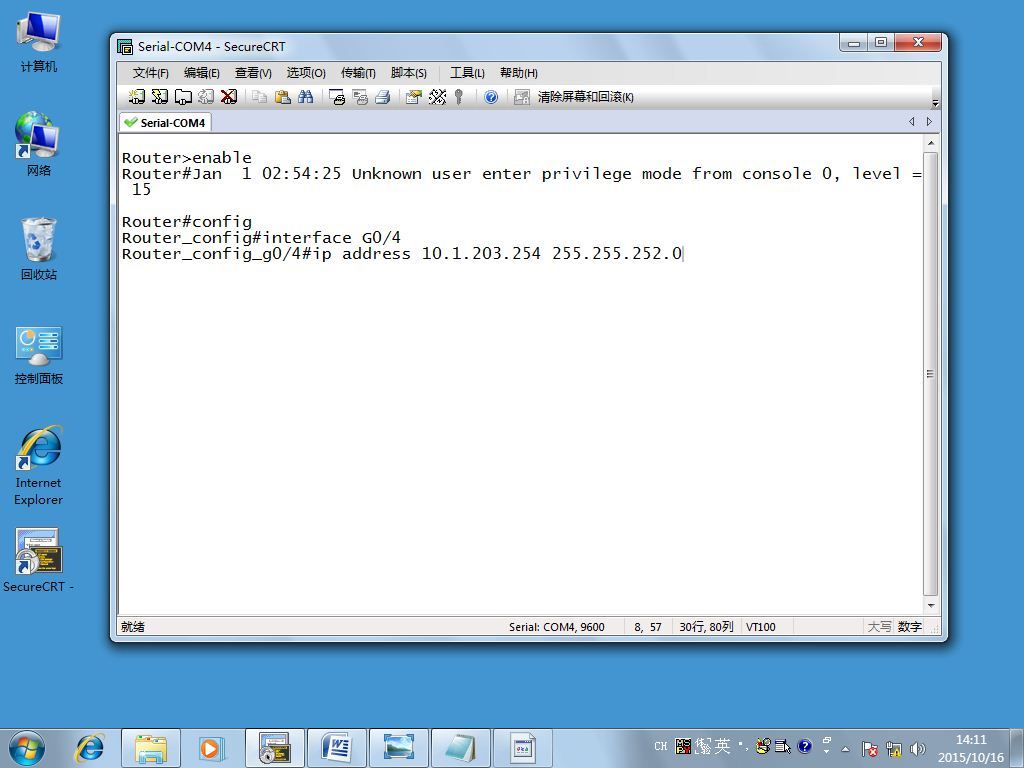
Task: Click the 数字 Num Lock status indicator
Action: coord(909,627)
